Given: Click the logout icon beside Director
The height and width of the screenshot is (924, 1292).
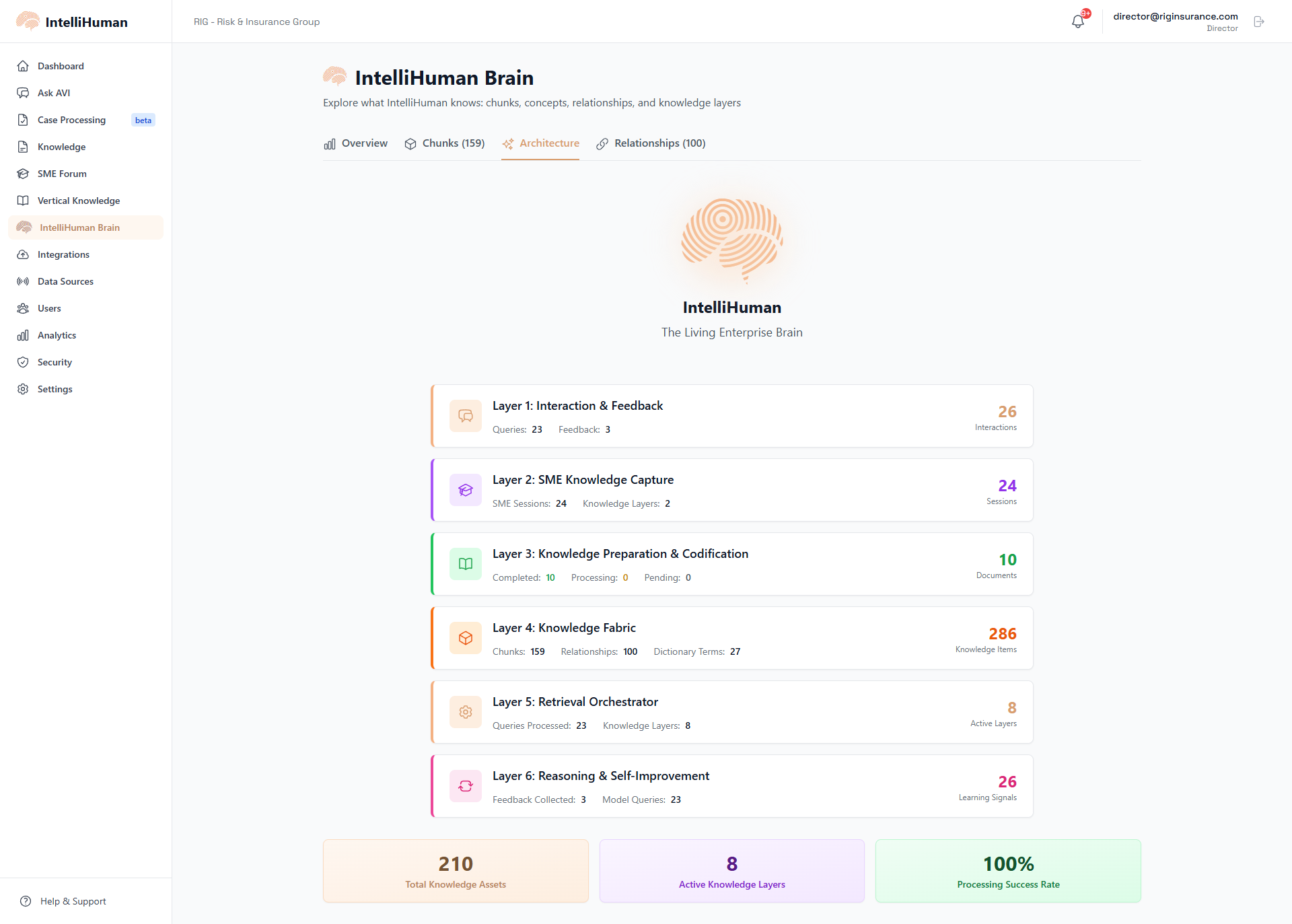Looking at the screenshot, I should click(x=1258, y=22).
